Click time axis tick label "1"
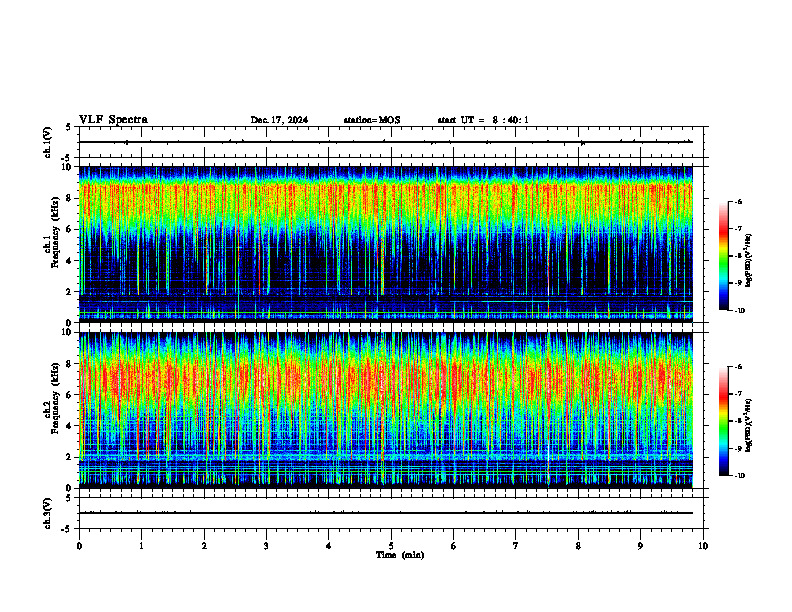This screenshot has height=612, width=792. (x=141, y=546)
